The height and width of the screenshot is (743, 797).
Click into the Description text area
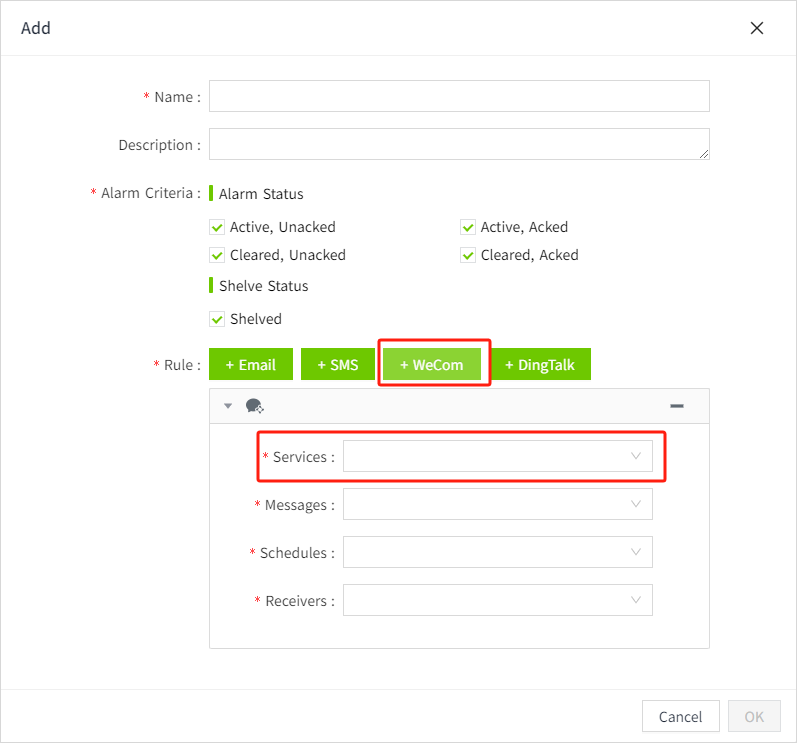[x=459, y=144]
